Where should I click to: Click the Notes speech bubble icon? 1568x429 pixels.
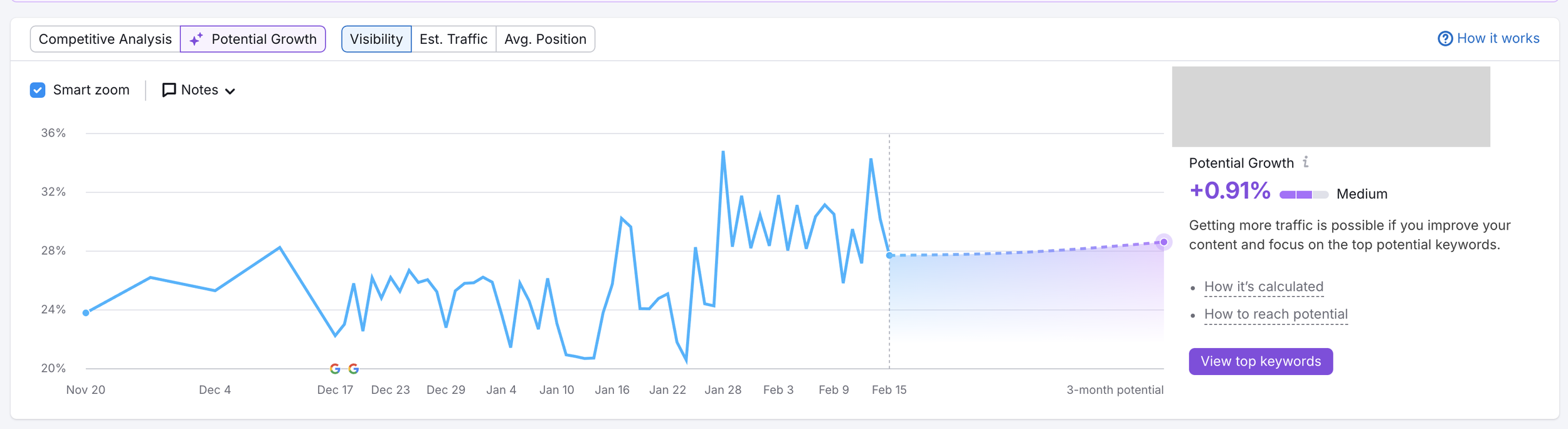169,90
